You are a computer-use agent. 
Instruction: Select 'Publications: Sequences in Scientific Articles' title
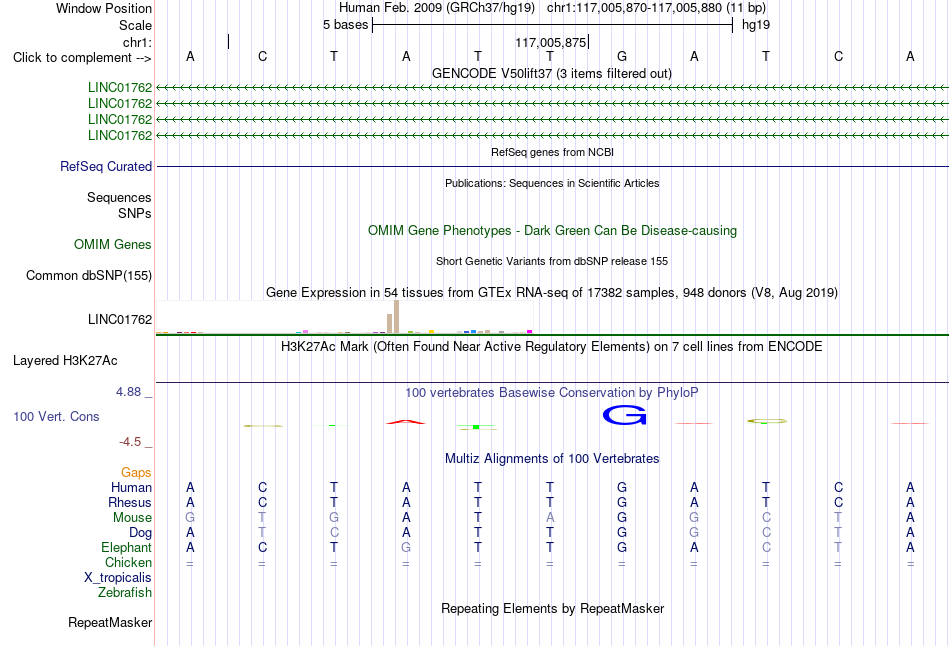coord(552,183)
